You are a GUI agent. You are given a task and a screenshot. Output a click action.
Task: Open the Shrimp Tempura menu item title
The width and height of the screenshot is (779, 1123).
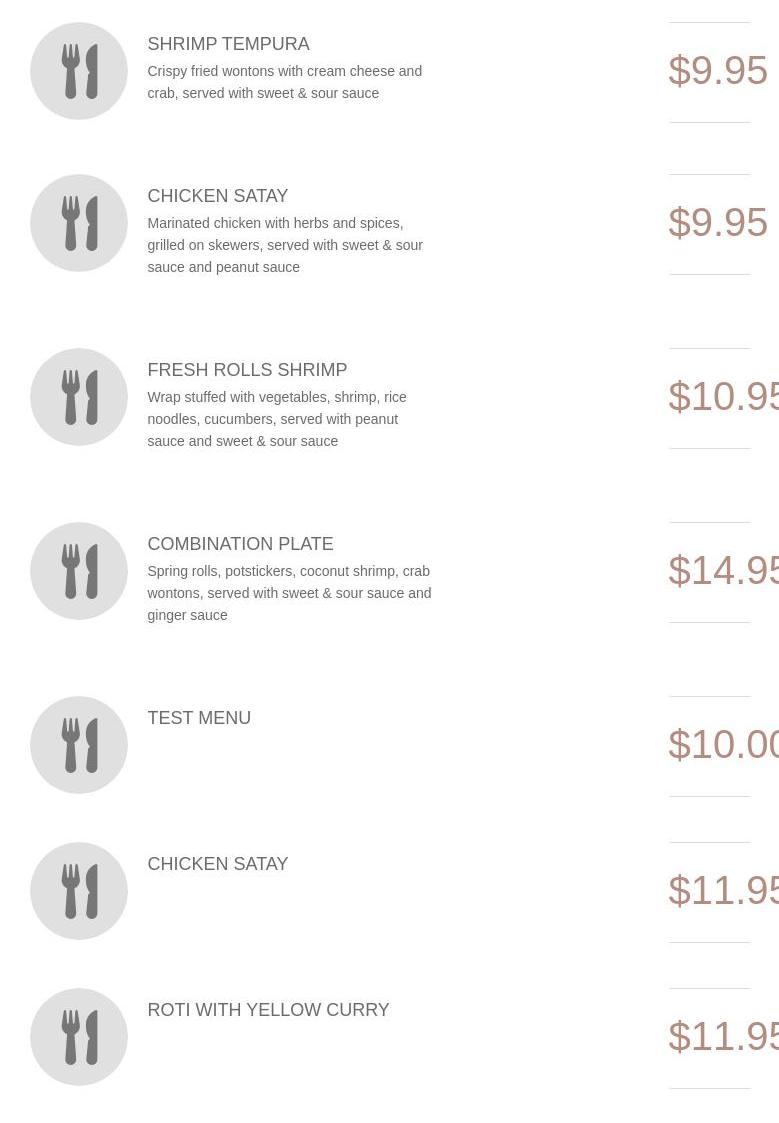tap(228, 44)
